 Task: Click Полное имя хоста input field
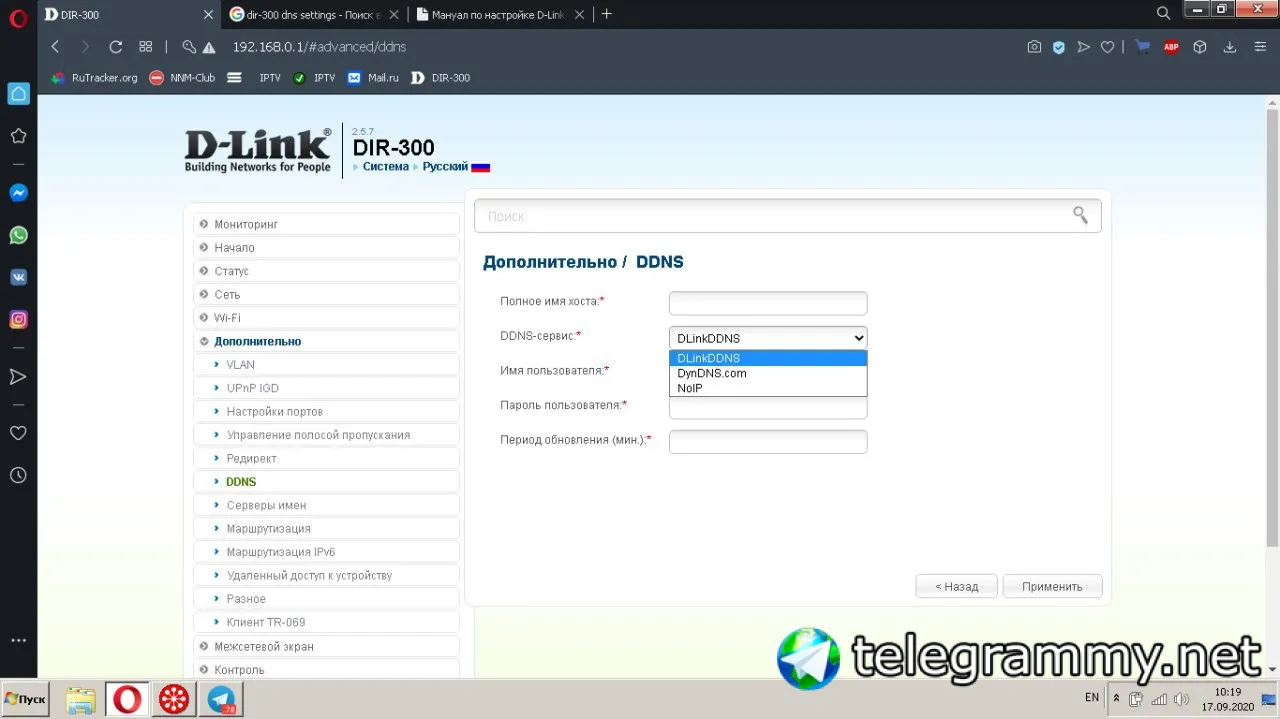768,303
